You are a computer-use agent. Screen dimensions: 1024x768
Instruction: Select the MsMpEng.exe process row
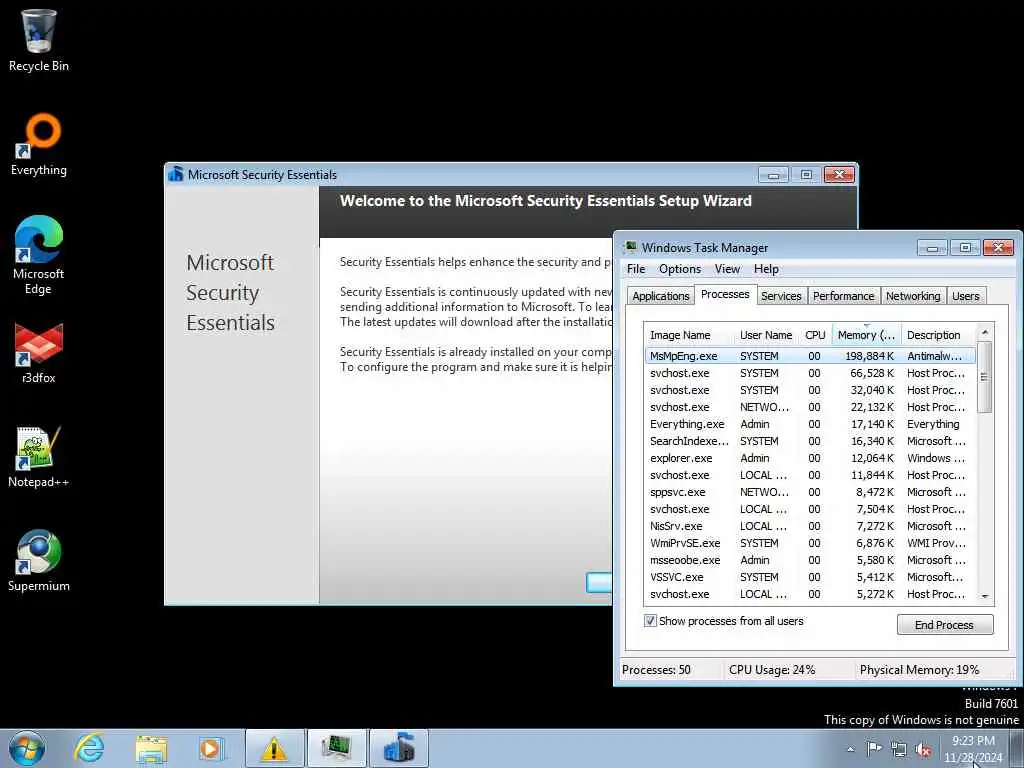(x=809, y=356)
